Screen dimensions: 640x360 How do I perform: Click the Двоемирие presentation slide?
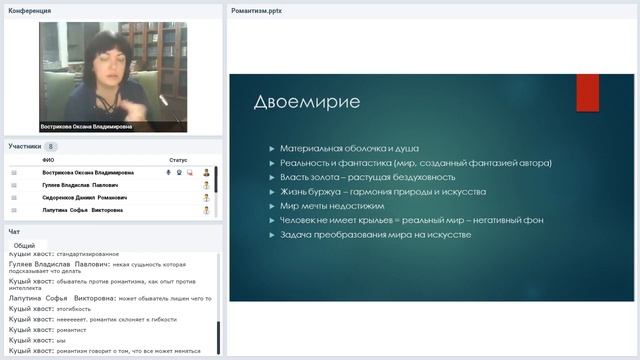[x=432, y=188]
